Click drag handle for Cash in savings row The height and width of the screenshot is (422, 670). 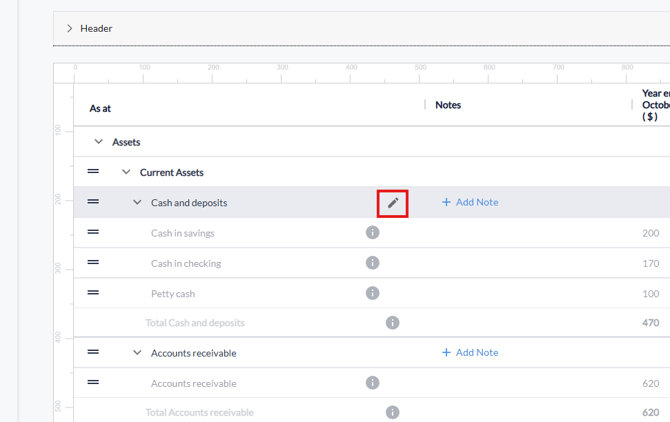(x=93, y=232)
